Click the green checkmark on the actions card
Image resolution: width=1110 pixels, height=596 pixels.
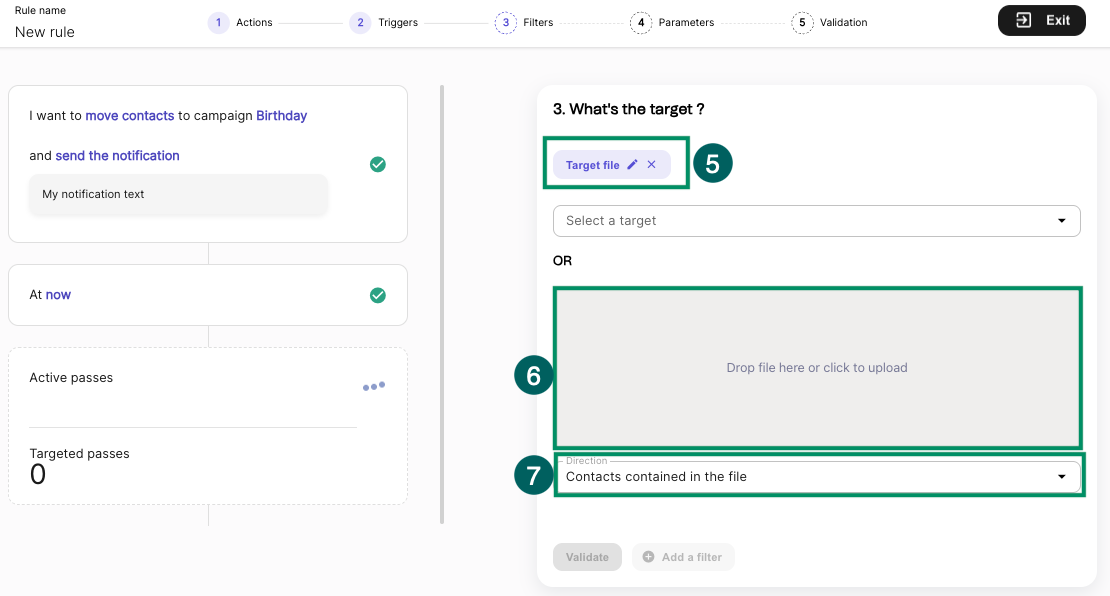point(378,164)
